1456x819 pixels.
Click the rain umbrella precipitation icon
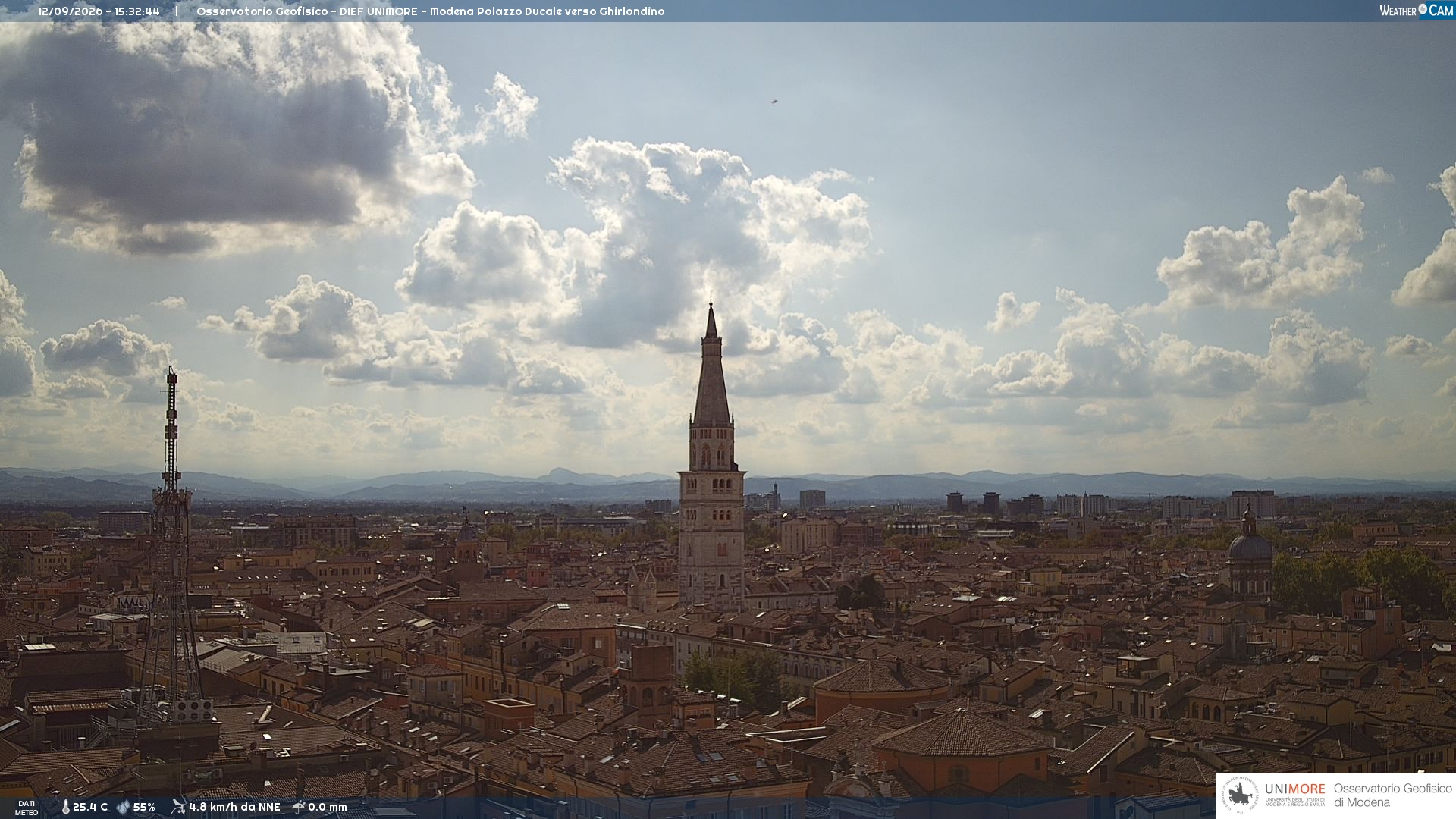(x=299, y=807)
